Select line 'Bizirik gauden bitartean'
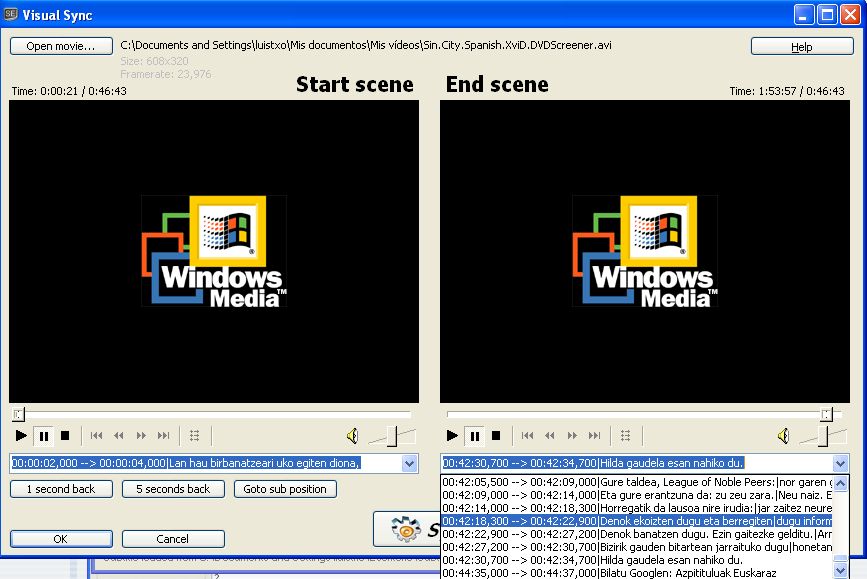Screen dimensions: 867x579 coord(637,547)
